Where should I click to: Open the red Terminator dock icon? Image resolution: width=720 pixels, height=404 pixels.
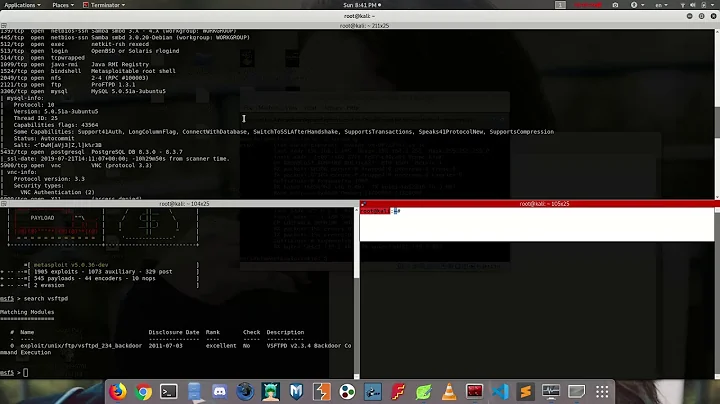point(474,392)
